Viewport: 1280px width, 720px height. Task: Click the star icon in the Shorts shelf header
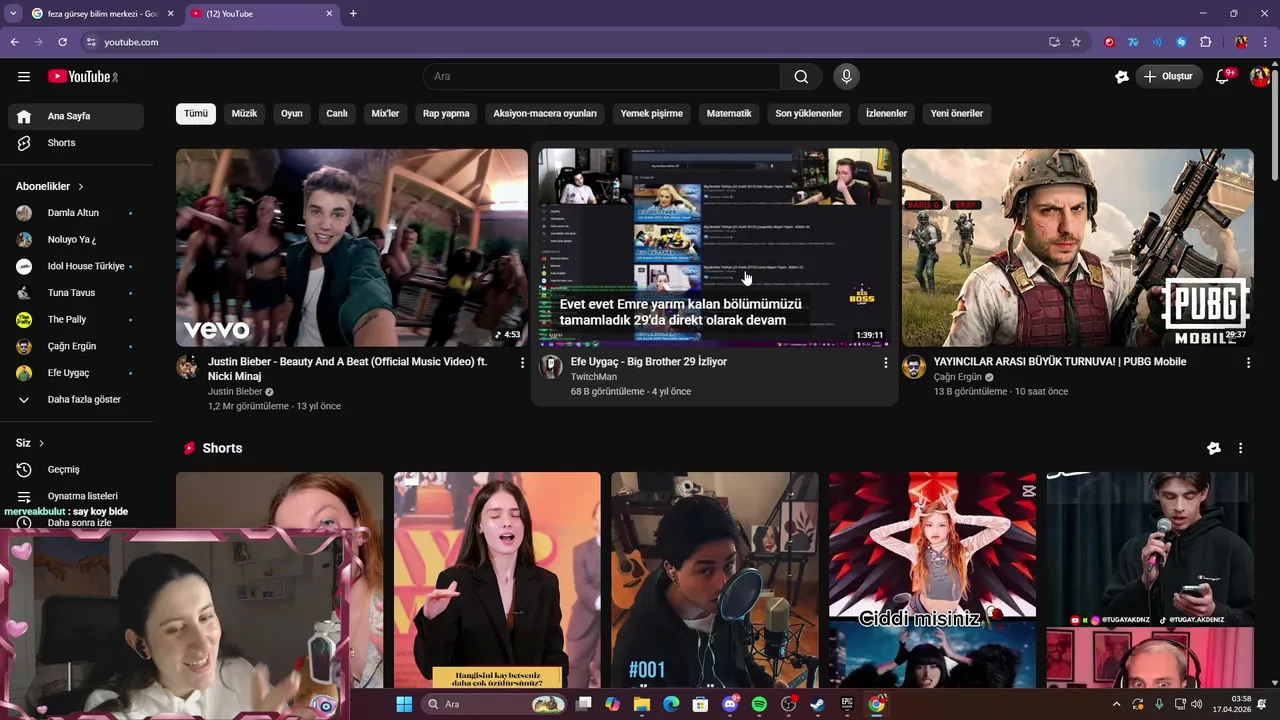(1214, 448)
